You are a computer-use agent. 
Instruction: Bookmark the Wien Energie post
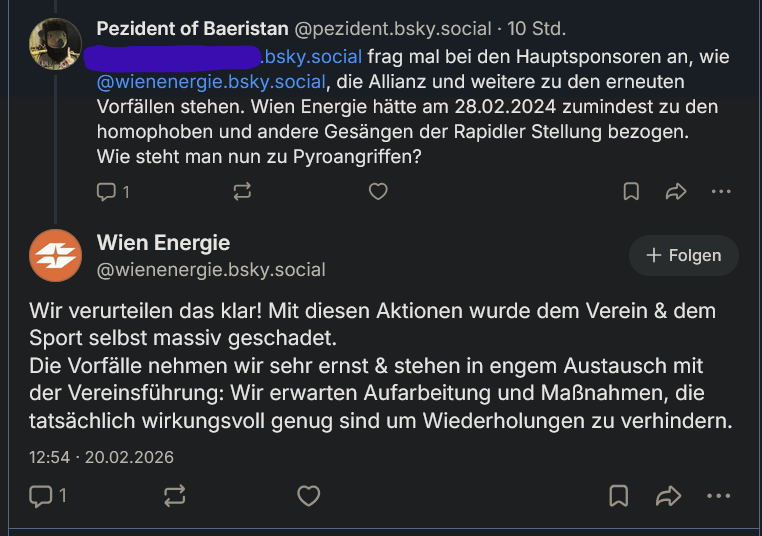click(x=619, y=495)
